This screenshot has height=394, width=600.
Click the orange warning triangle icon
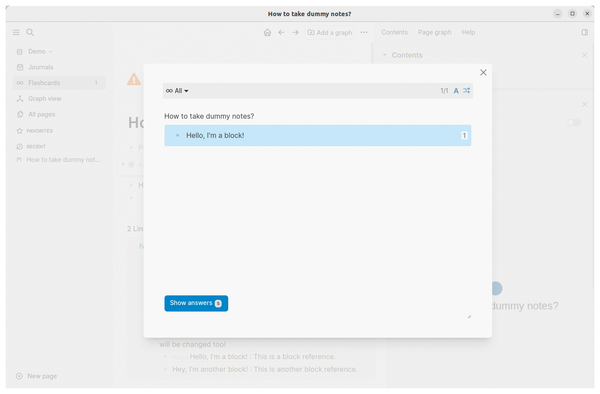tap(134, 79)
